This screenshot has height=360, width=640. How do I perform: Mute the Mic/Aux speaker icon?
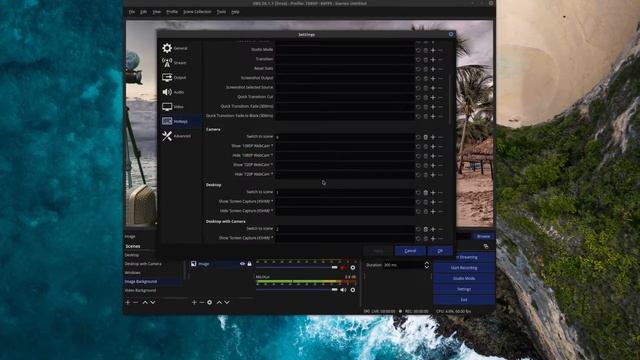[x=344, y=290]
